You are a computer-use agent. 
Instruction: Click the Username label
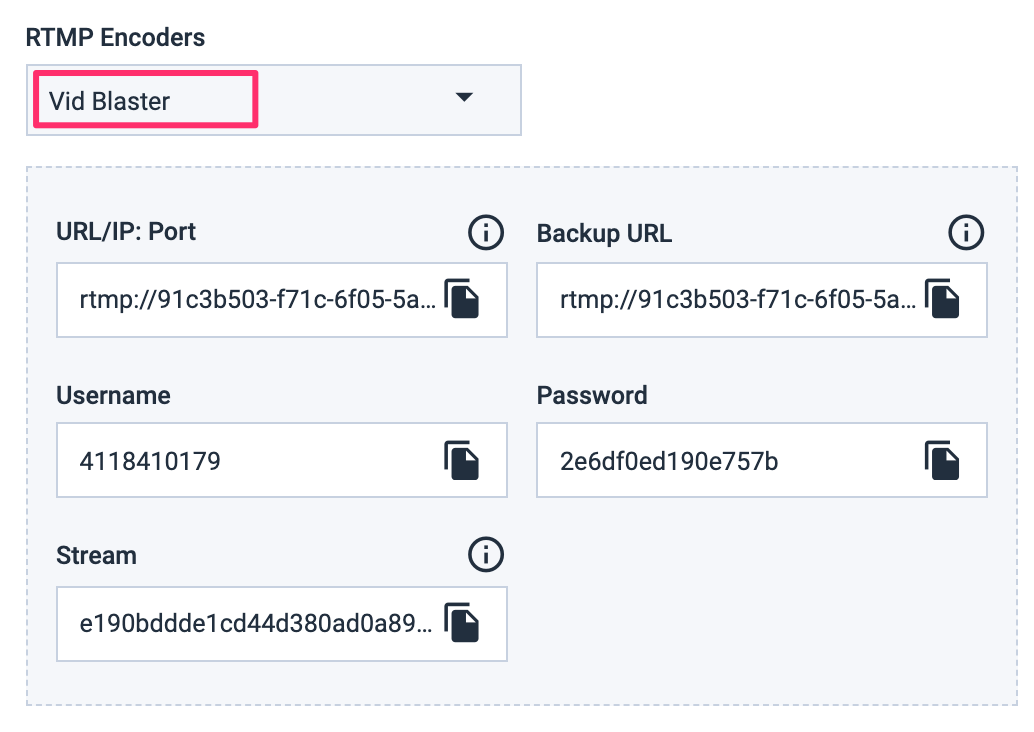click(x=112, y=395)
